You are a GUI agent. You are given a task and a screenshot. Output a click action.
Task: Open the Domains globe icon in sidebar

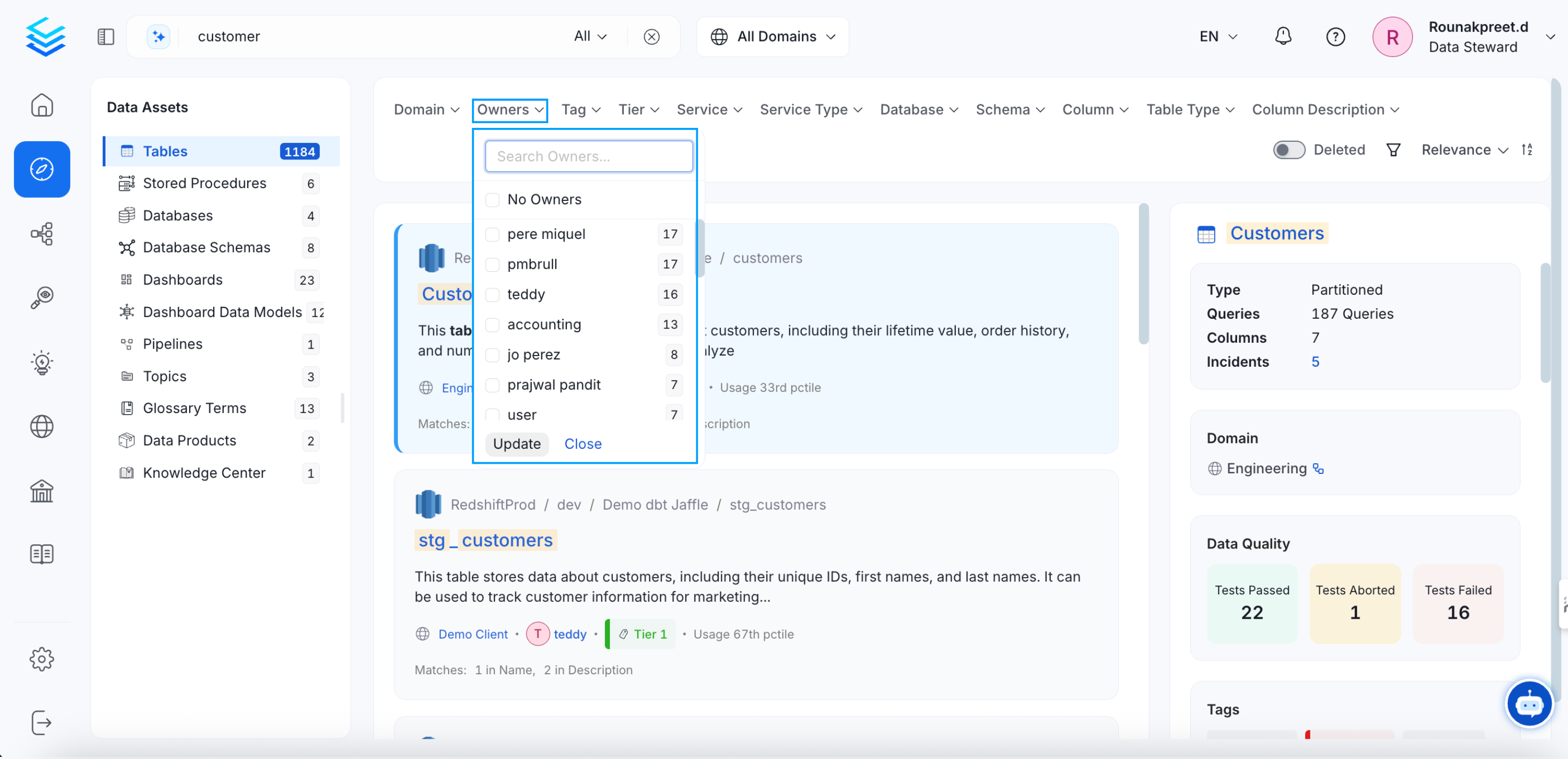(42, 426)
